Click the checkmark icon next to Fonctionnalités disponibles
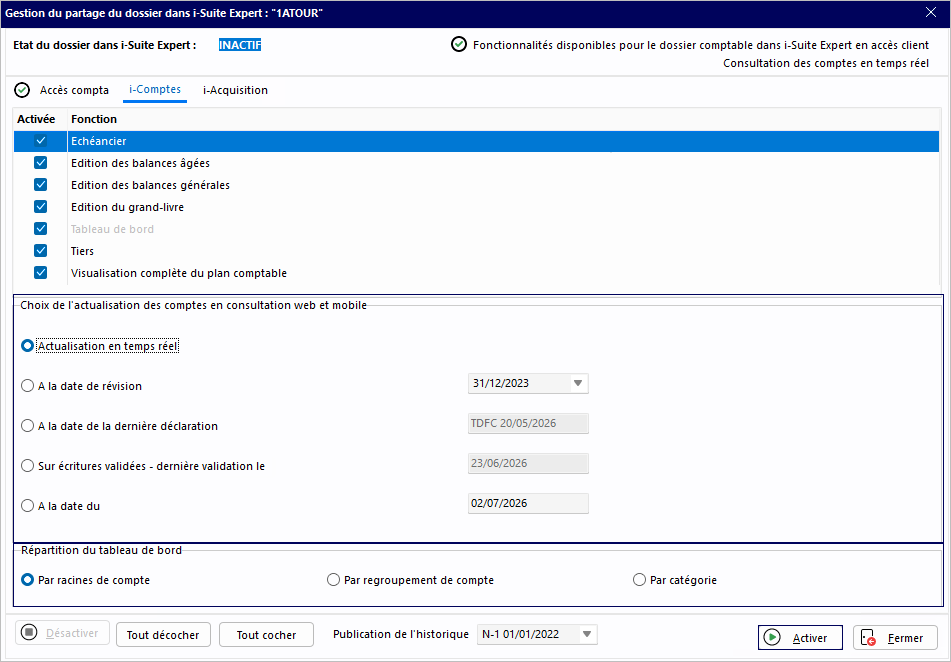Viewport: 951px width, 662px height. pos(459,44)
